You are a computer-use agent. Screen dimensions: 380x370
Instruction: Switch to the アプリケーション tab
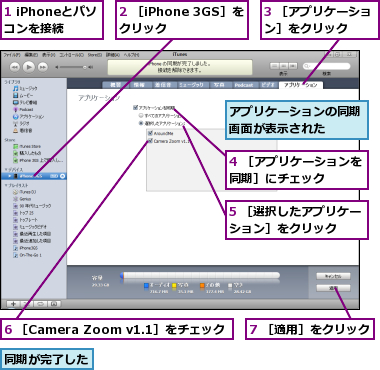point(301,85)
